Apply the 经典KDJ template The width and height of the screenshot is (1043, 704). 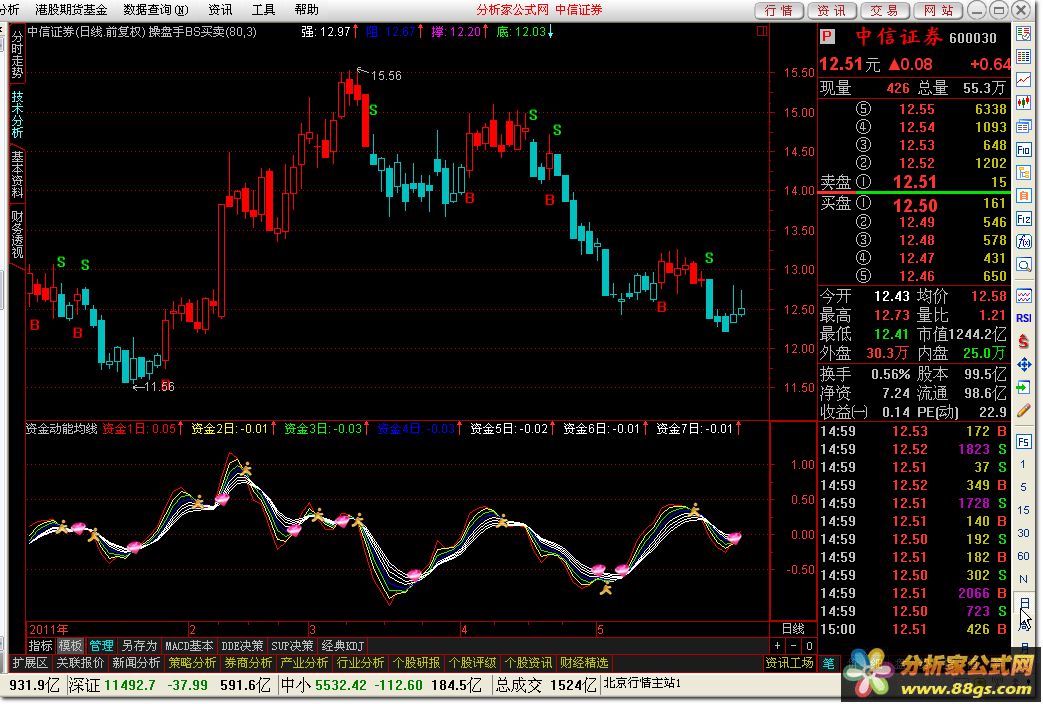[x=343, y=645]
